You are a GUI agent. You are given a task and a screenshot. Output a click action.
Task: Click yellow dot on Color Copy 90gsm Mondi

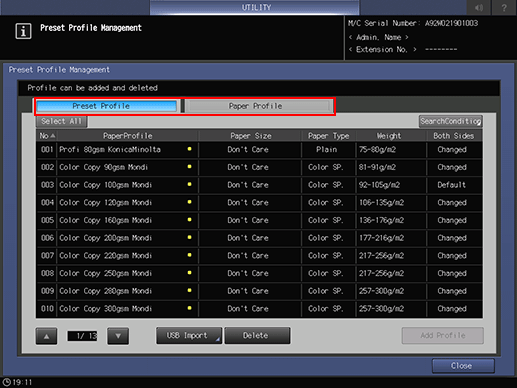click(189, 166)
